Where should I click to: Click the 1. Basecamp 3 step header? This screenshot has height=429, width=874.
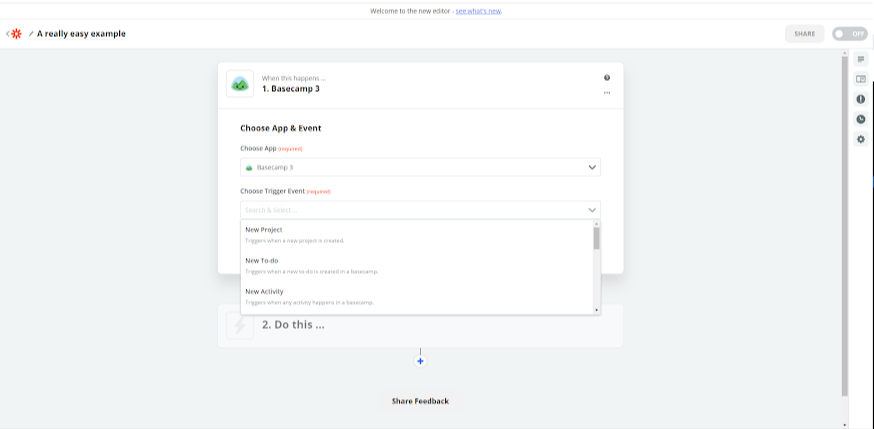coord(420,84)
